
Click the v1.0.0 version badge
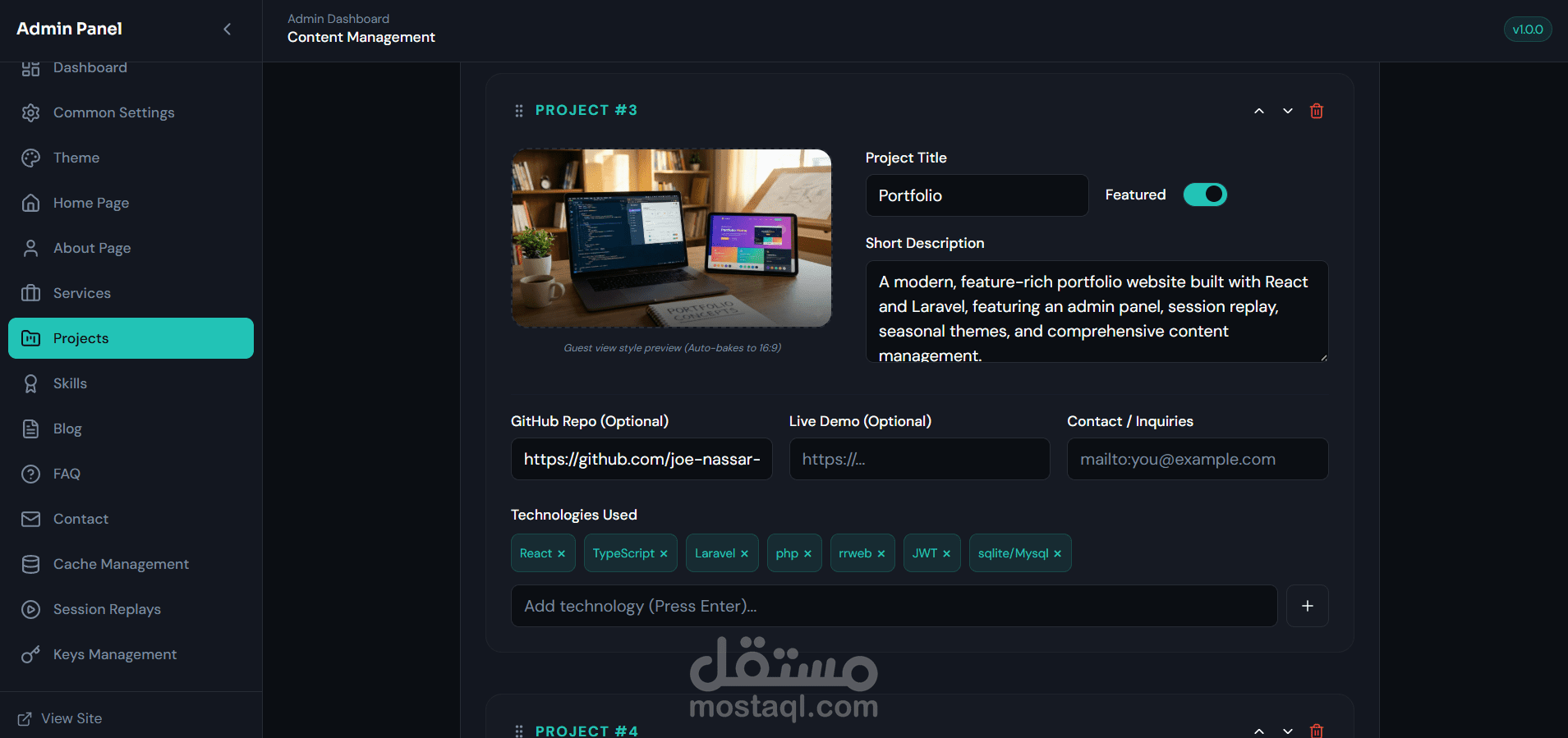click(1528, 30)
